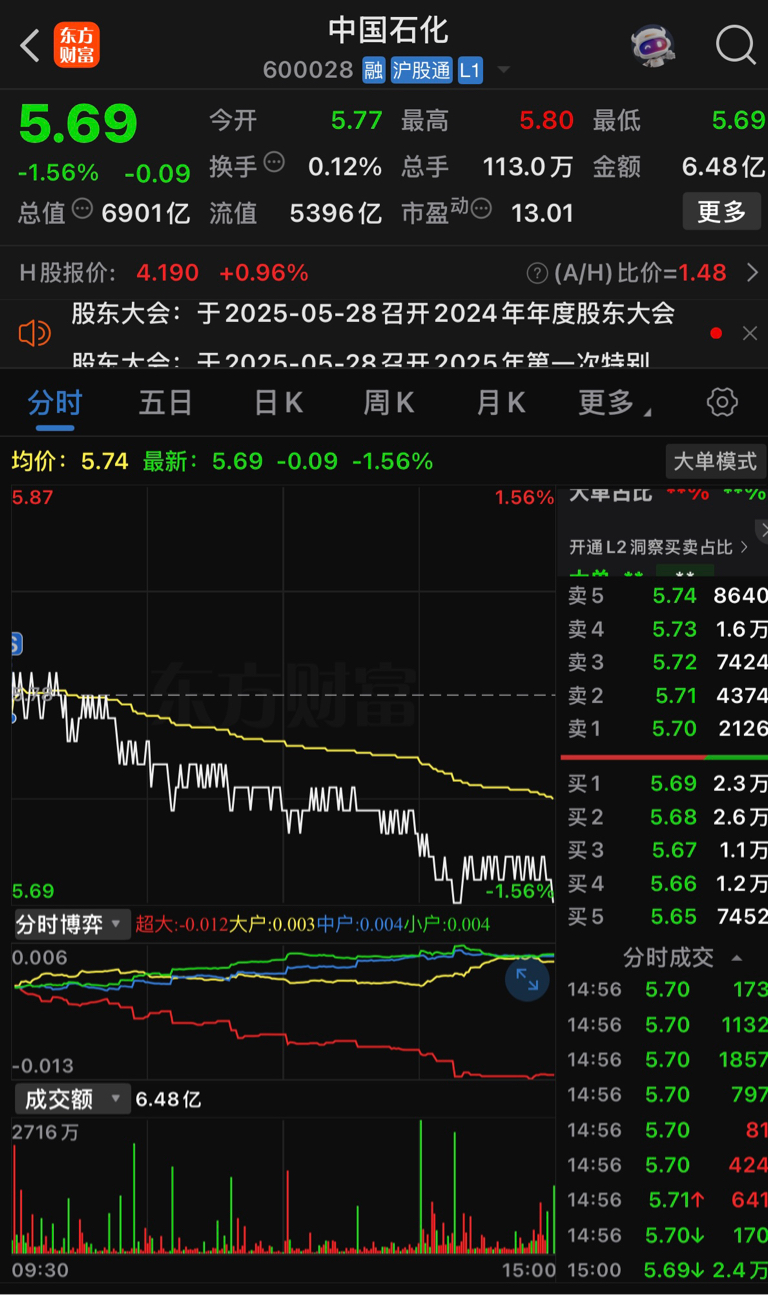
Task: Open H股 details with right chevron
Action: coord(752,272)
